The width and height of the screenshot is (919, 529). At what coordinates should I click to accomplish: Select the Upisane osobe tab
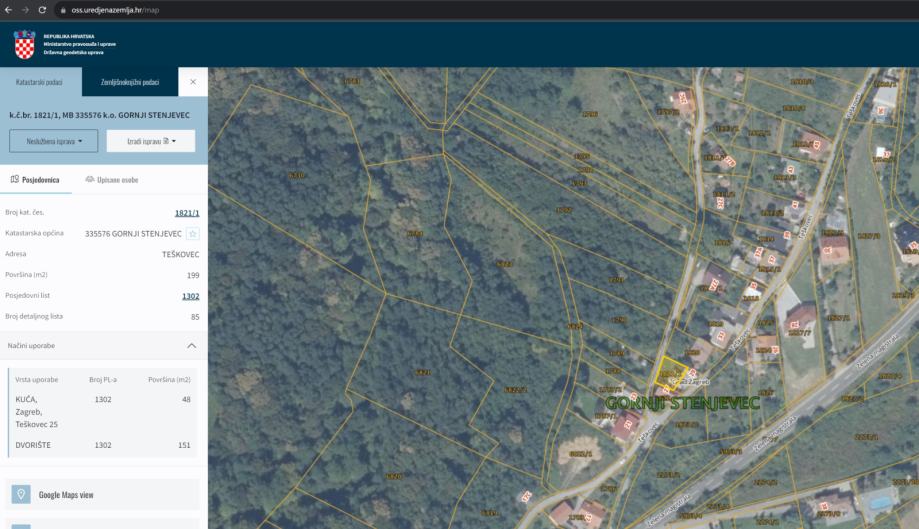[111, 180]
